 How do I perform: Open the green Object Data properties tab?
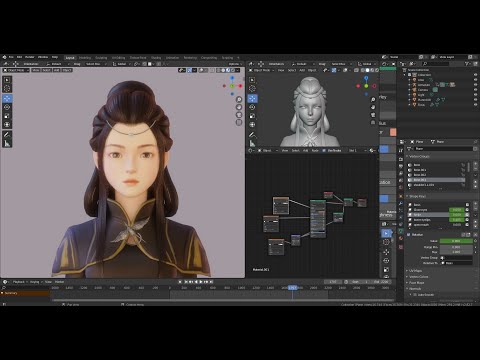coord(401,231)
